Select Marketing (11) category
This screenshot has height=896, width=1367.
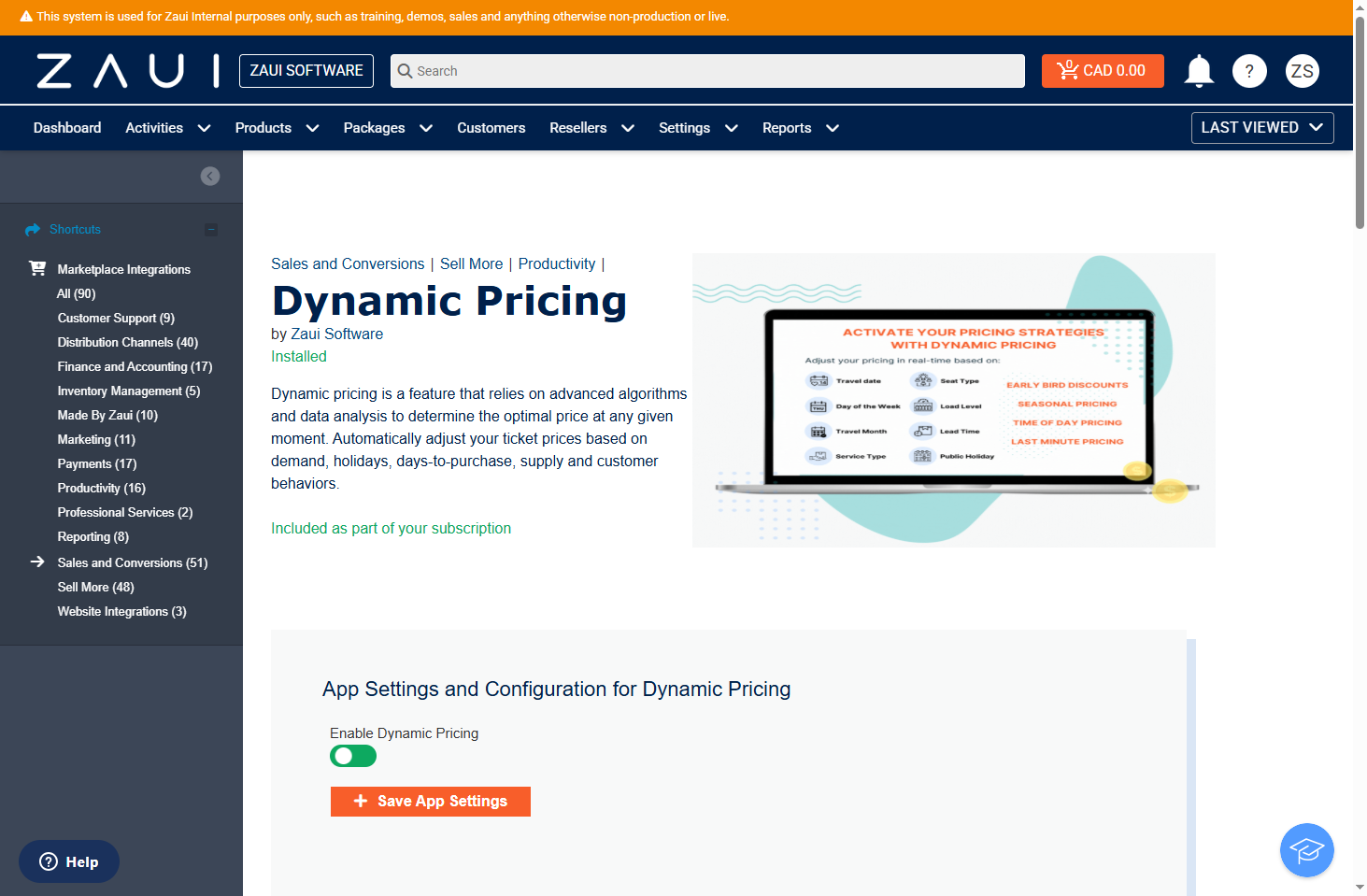pyautogui.click(x=96, y=439)
